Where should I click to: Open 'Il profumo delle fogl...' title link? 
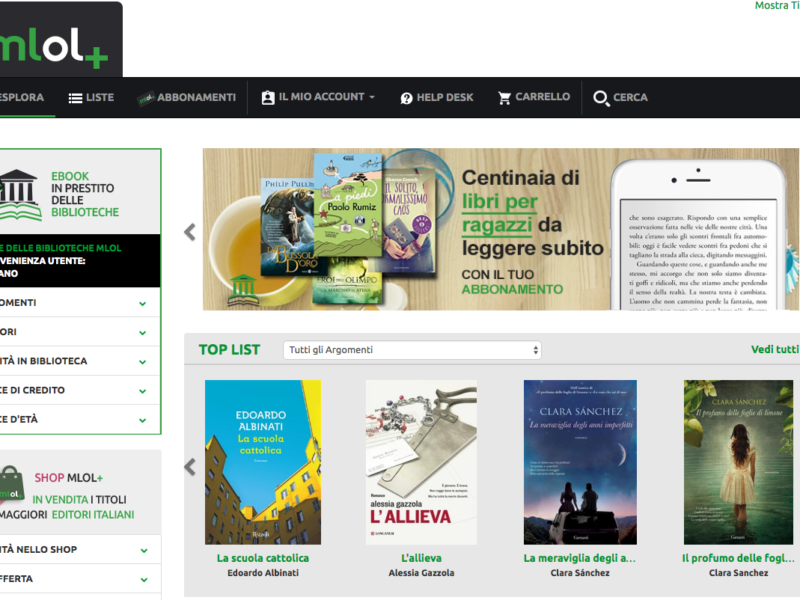pyautogui.click(x=738, y=558)
